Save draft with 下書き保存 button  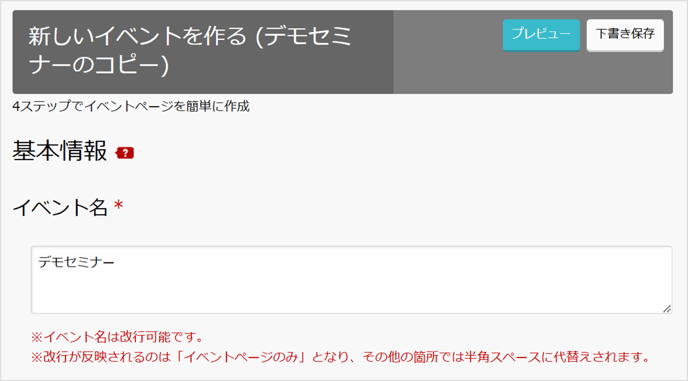[x=625, y=35]
